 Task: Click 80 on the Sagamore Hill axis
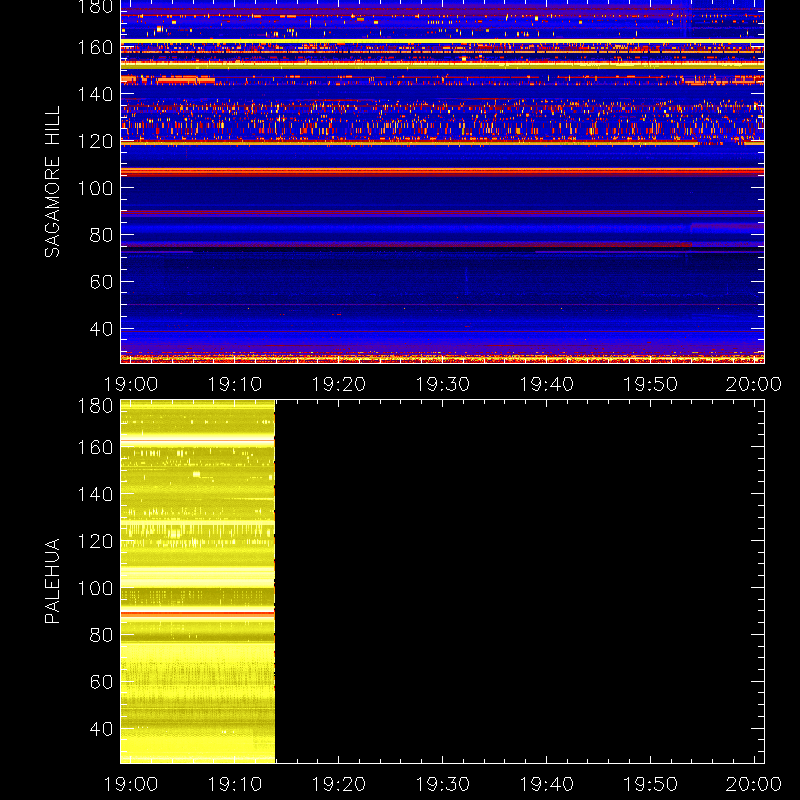(101, 235)
